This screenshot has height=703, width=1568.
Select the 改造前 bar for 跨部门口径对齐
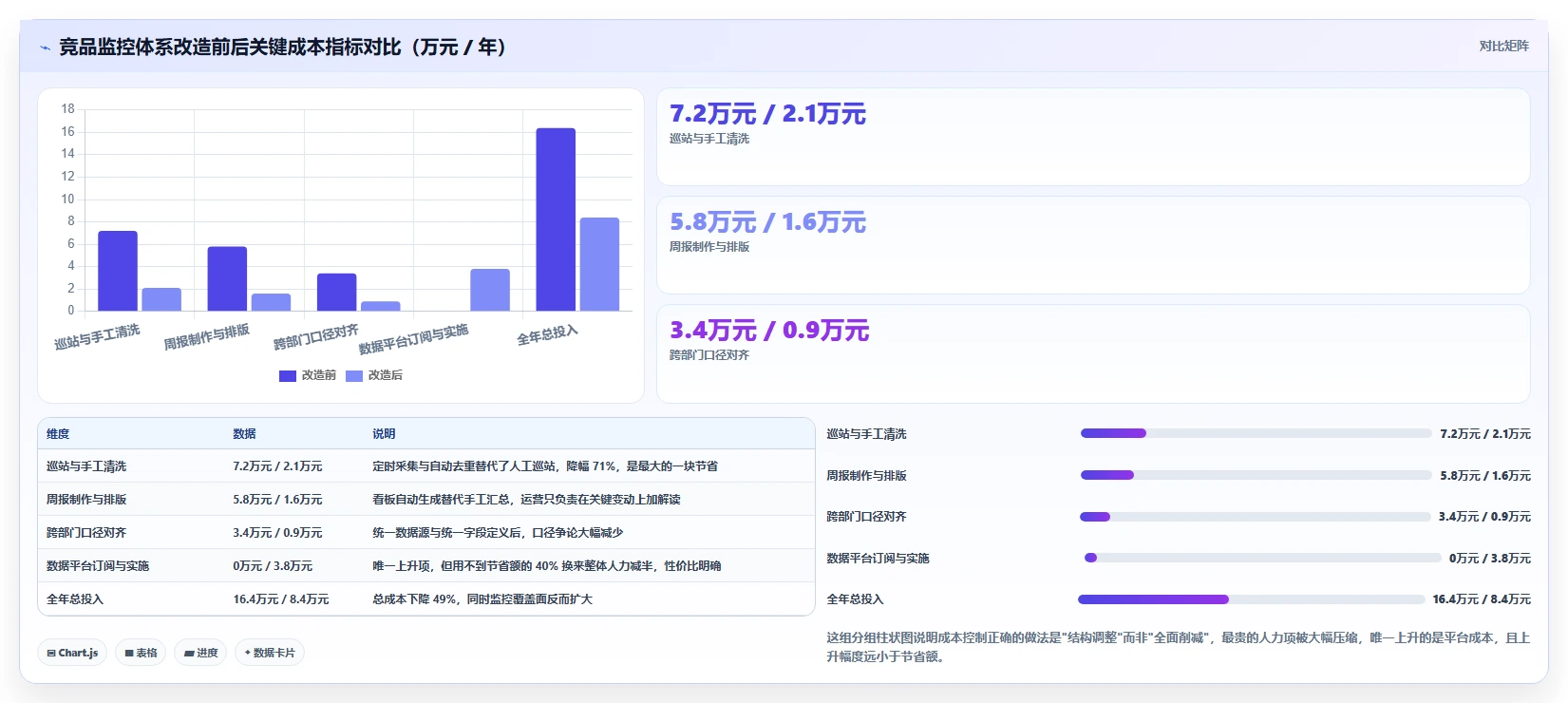pos(336,292)
